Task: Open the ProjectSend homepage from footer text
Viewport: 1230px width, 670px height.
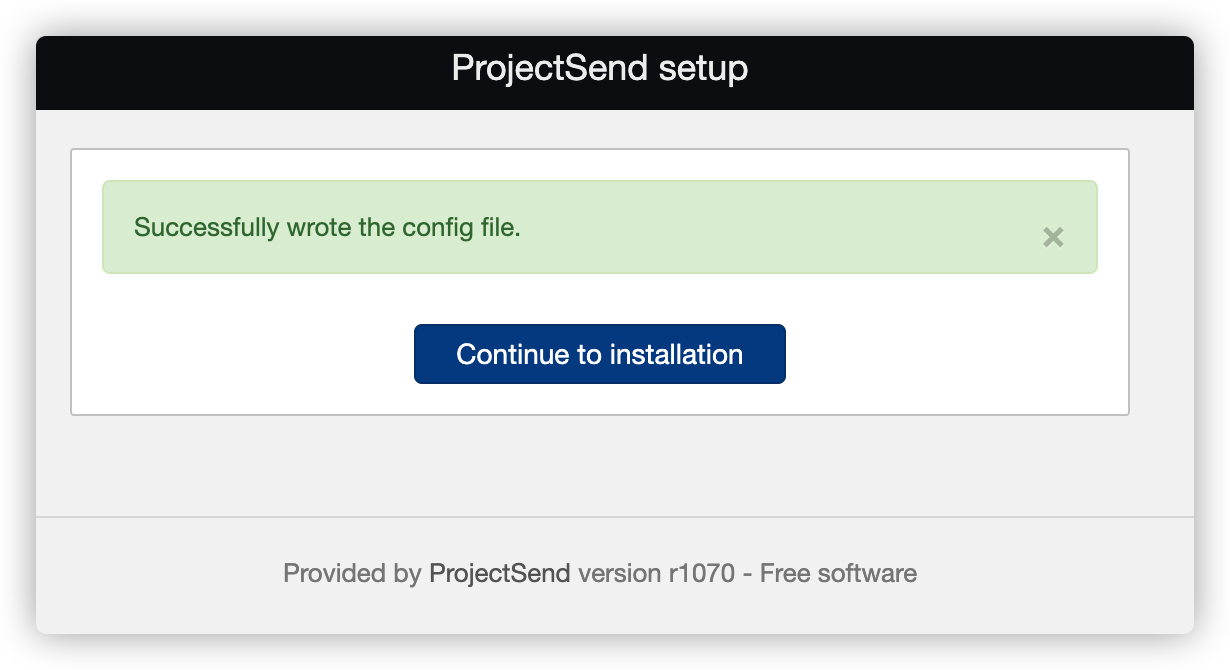Action: tap(498, 573)
